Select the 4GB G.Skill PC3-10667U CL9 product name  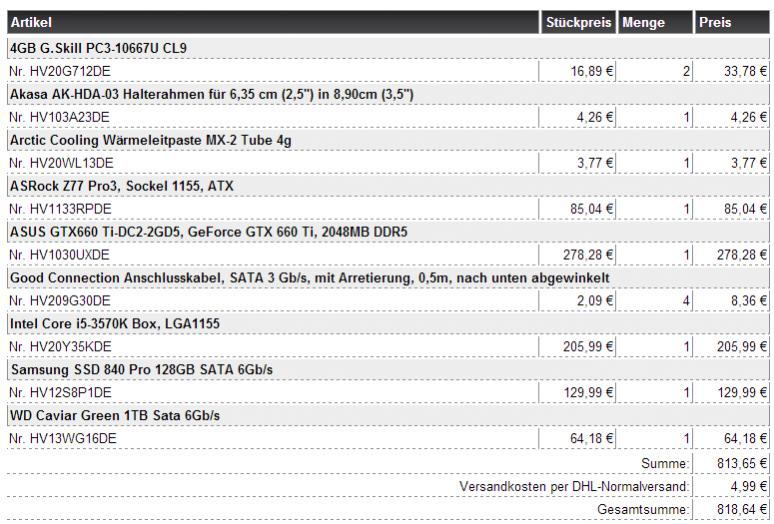click(x=98, y=48)
